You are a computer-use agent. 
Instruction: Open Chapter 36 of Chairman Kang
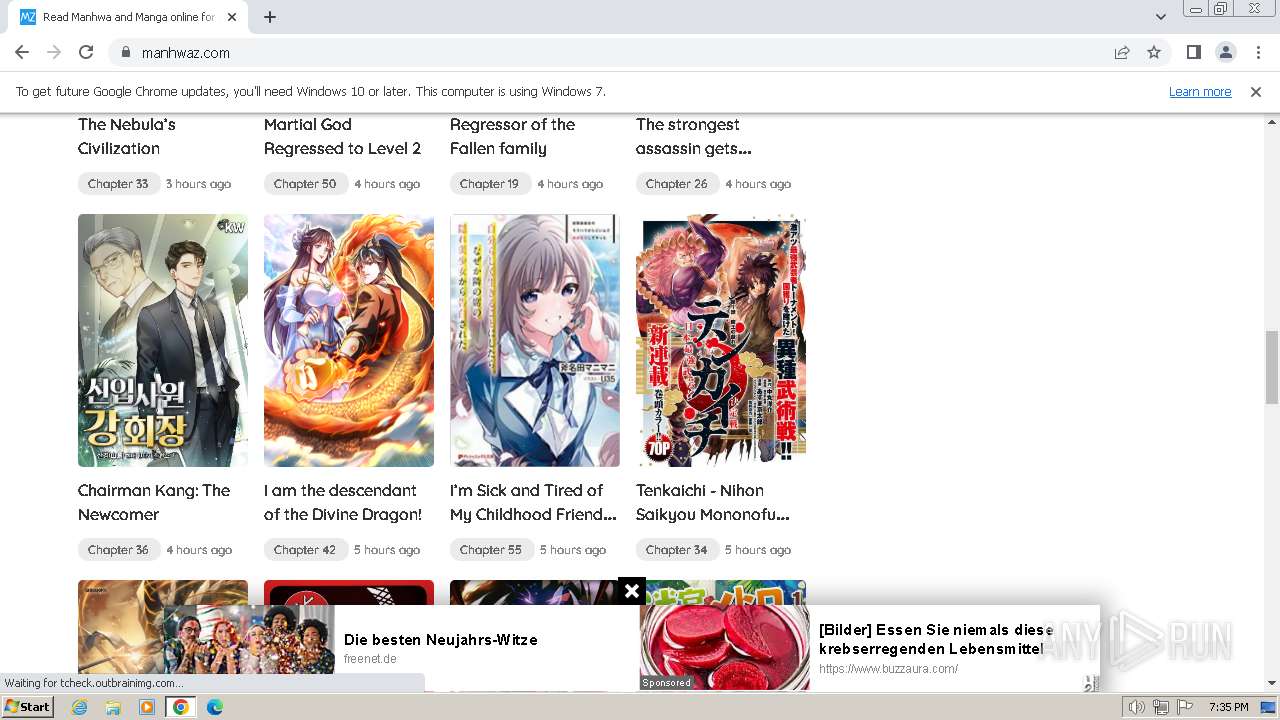click(x=118, y=550)
